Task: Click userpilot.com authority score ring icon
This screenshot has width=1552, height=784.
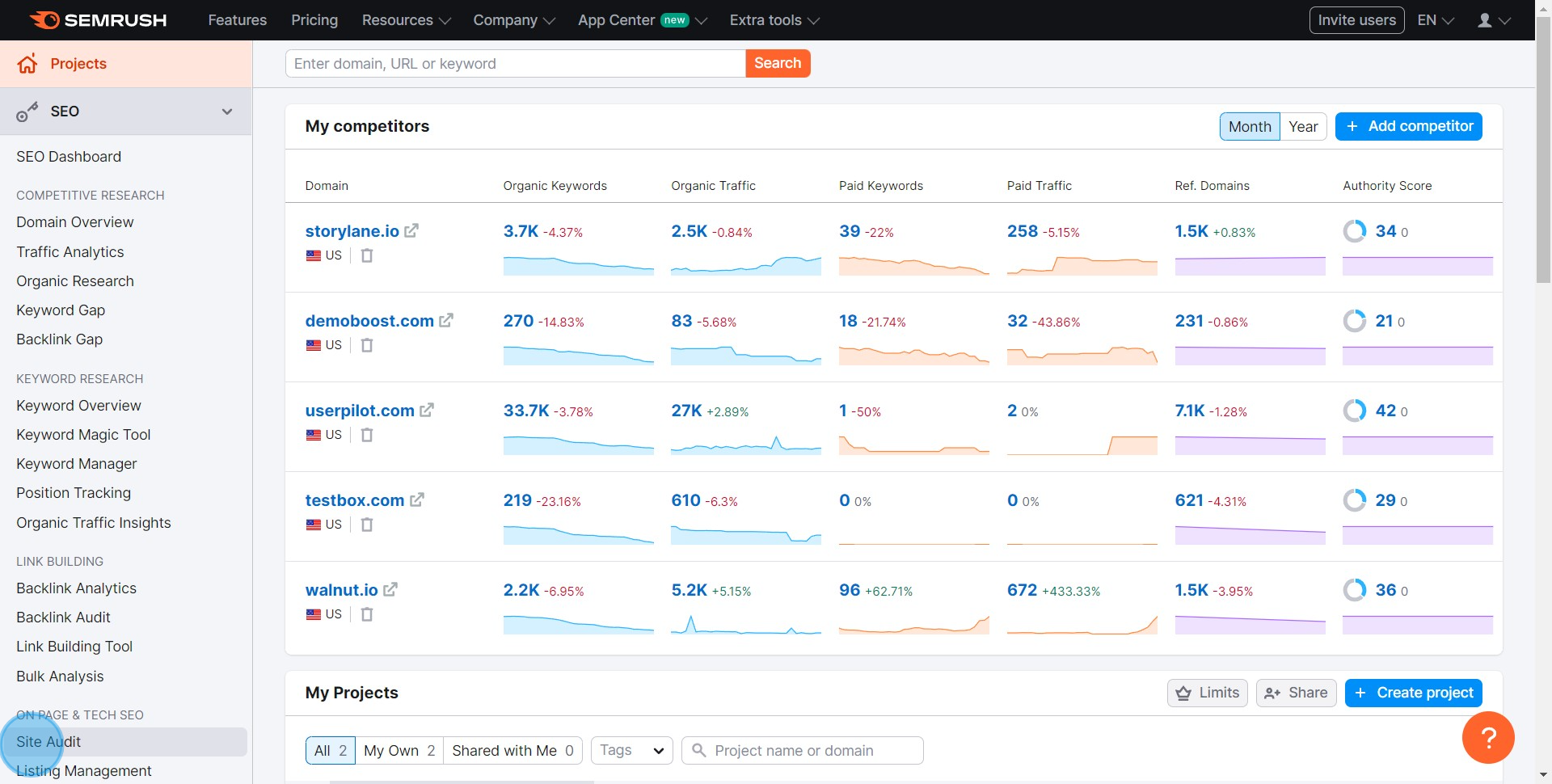Action: 1355,411
